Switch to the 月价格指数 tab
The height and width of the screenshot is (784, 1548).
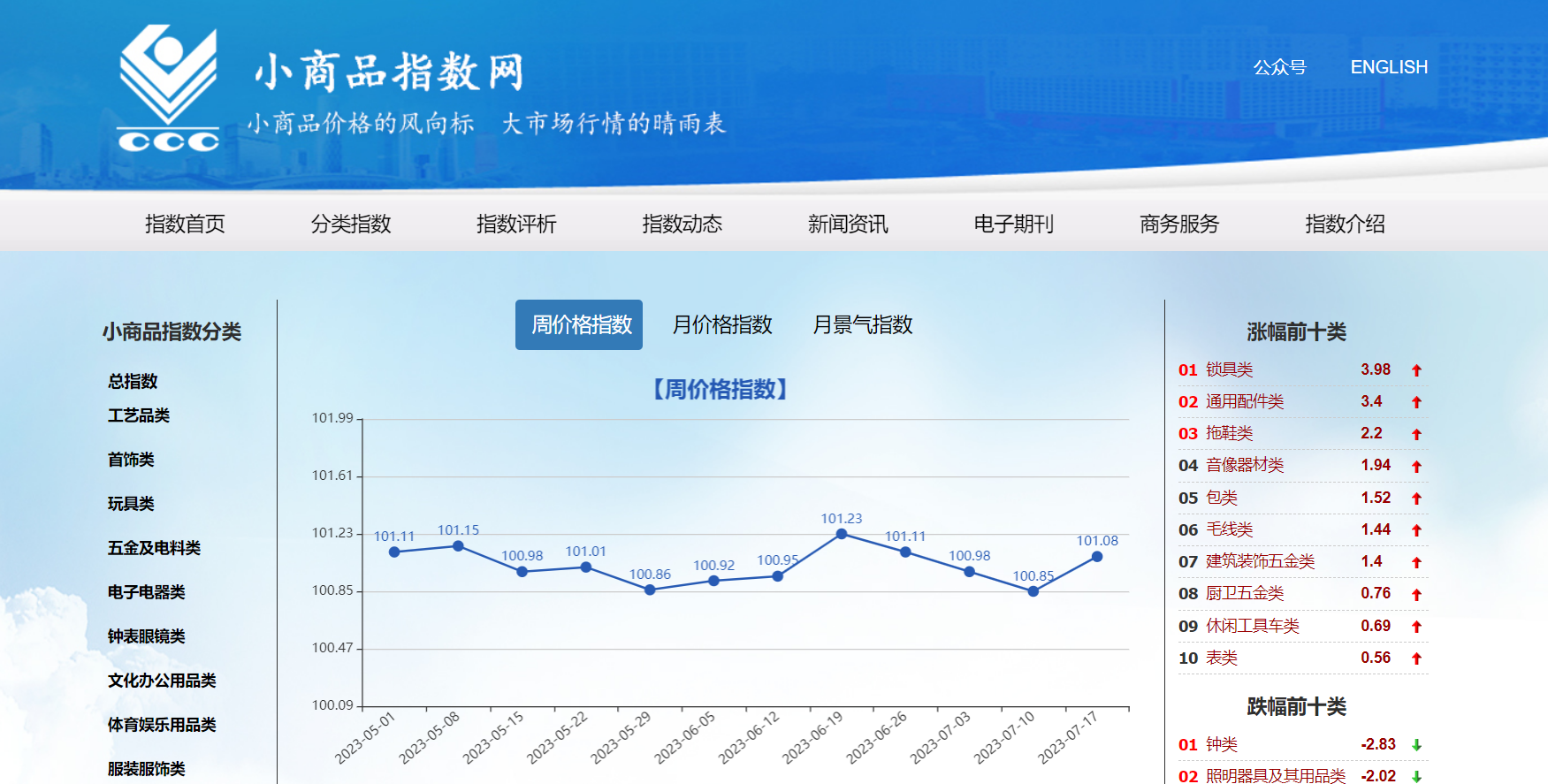(722, 324)
